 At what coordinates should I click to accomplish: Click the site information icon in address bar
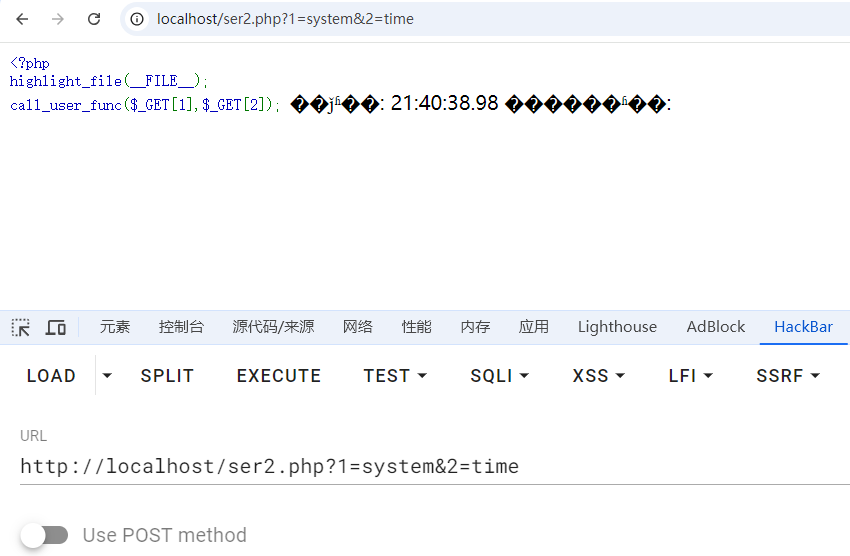tap(138, 19)
